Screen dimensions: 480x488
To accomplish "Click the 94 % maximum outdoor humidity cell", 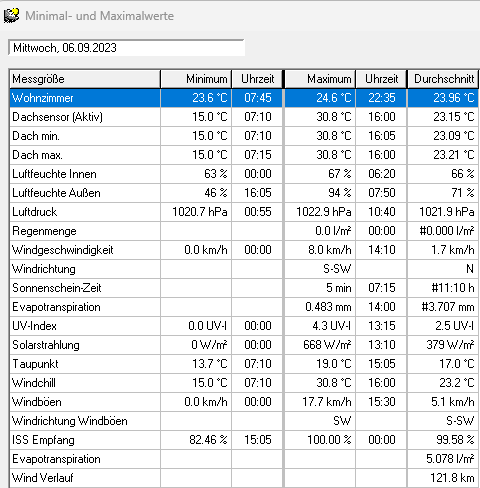I will pyautogui.click(x=320, y=193).
